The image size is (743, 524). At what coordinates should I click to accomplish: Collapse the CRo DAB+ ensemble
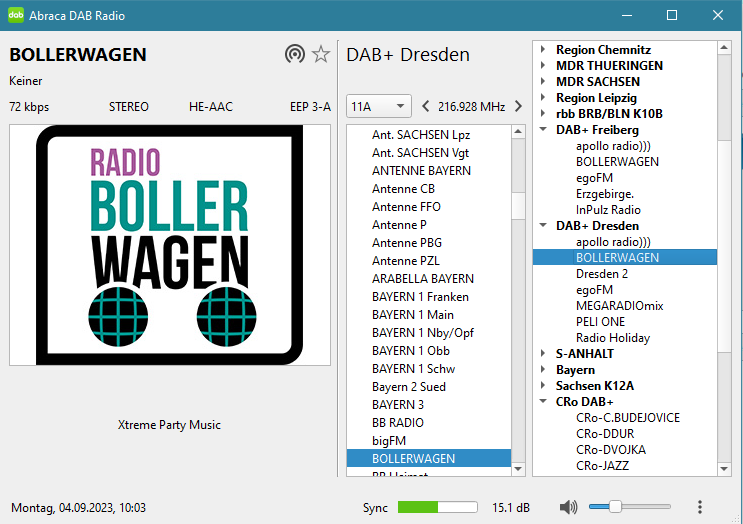[543, 402]
